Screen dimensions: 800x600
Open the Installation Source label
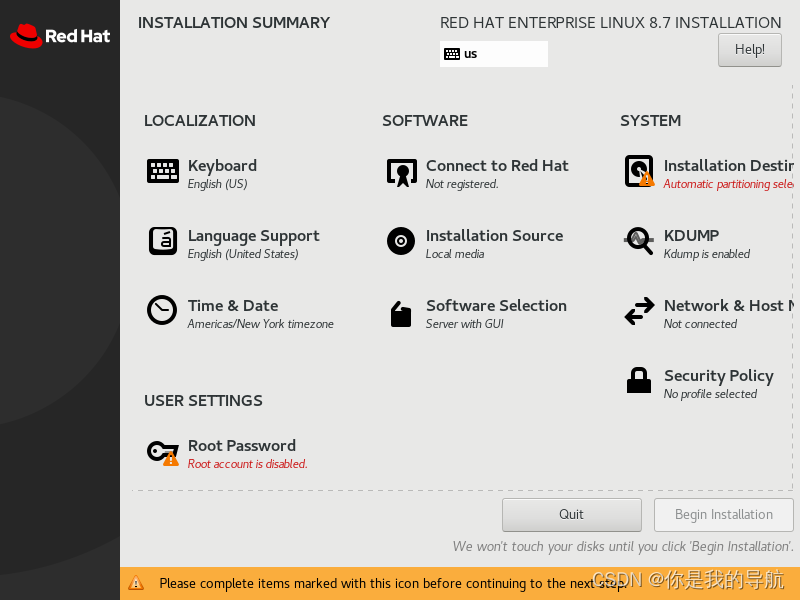(494, 236)
